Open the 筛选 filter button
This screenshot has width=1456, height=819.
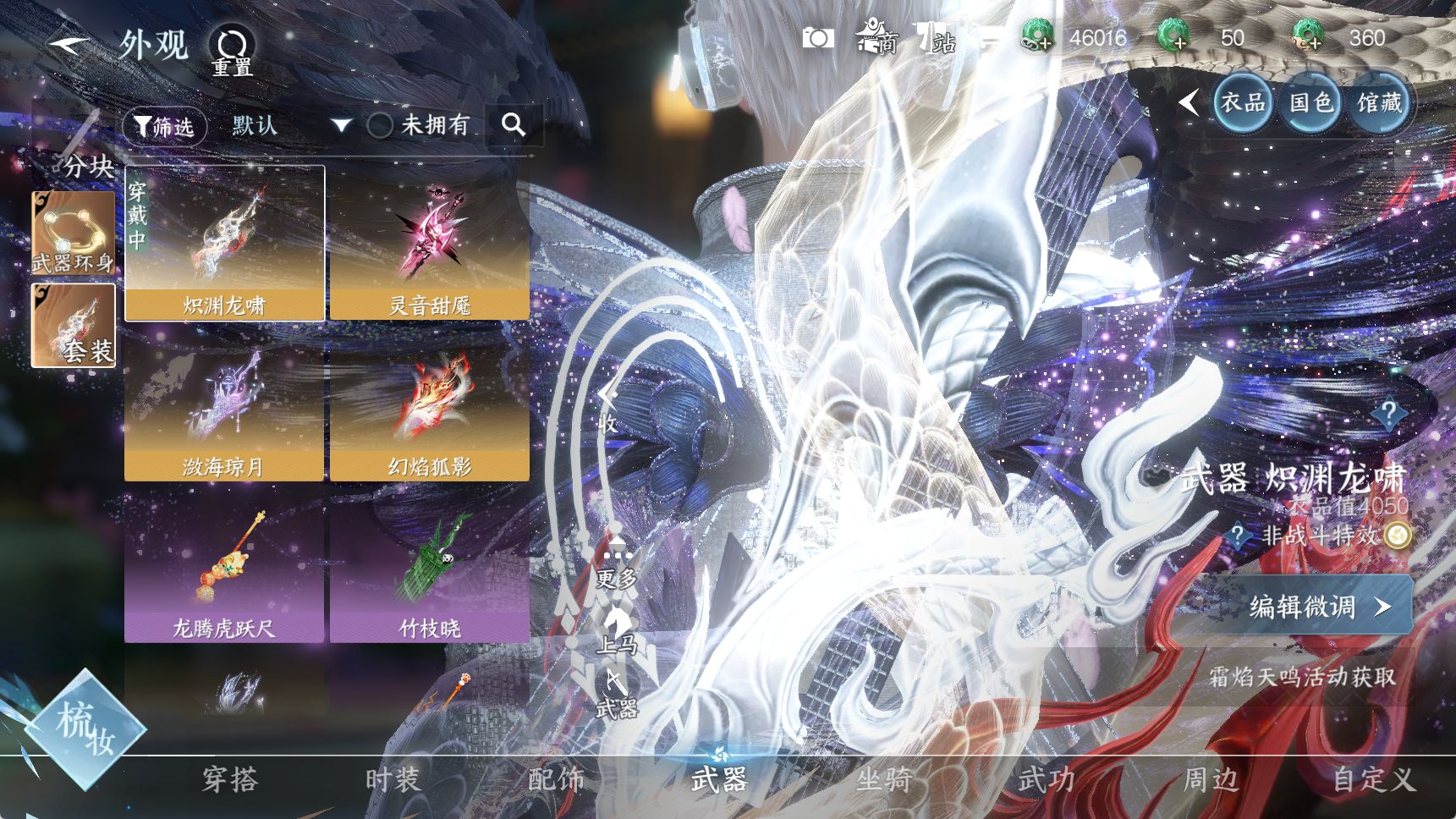point(165,127)
